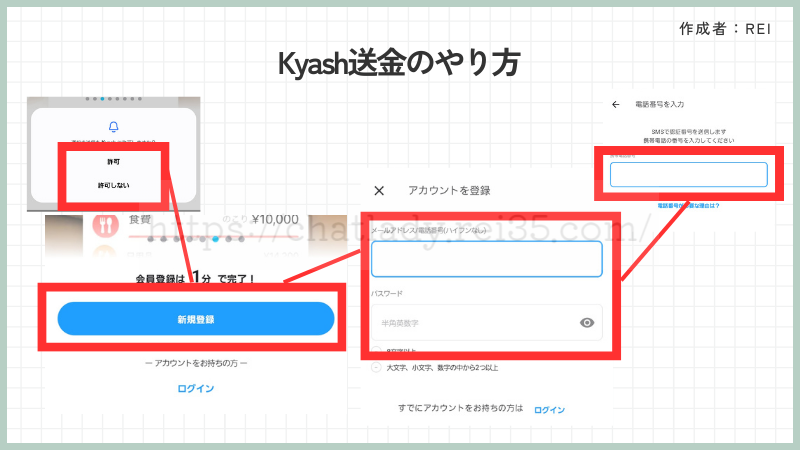Click the fork and knife 食費 icon
This screenshot has height=450, width=800.
pyautogui.click(x=106, y=224)
